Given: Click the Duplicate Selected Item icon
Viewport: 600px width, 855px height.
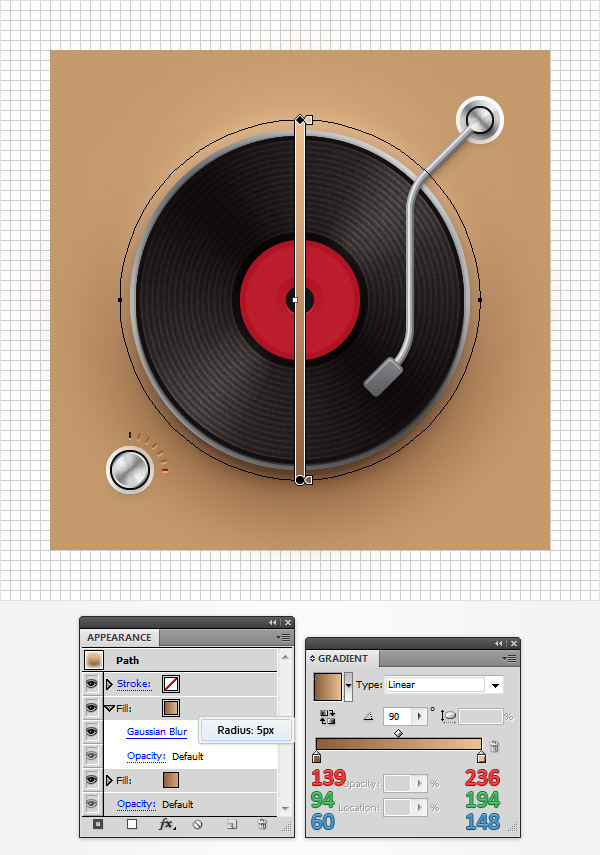Looking at the screenshot, I should [x=232, y=824].
